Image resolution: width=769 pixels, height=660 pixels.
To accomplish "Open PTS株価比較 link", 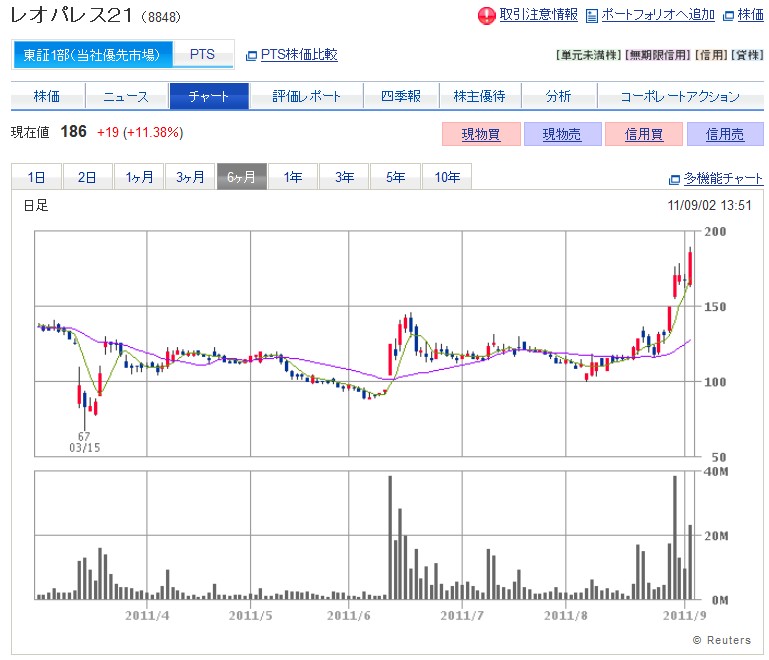I will pyautogui.click(x=299, y=54).
